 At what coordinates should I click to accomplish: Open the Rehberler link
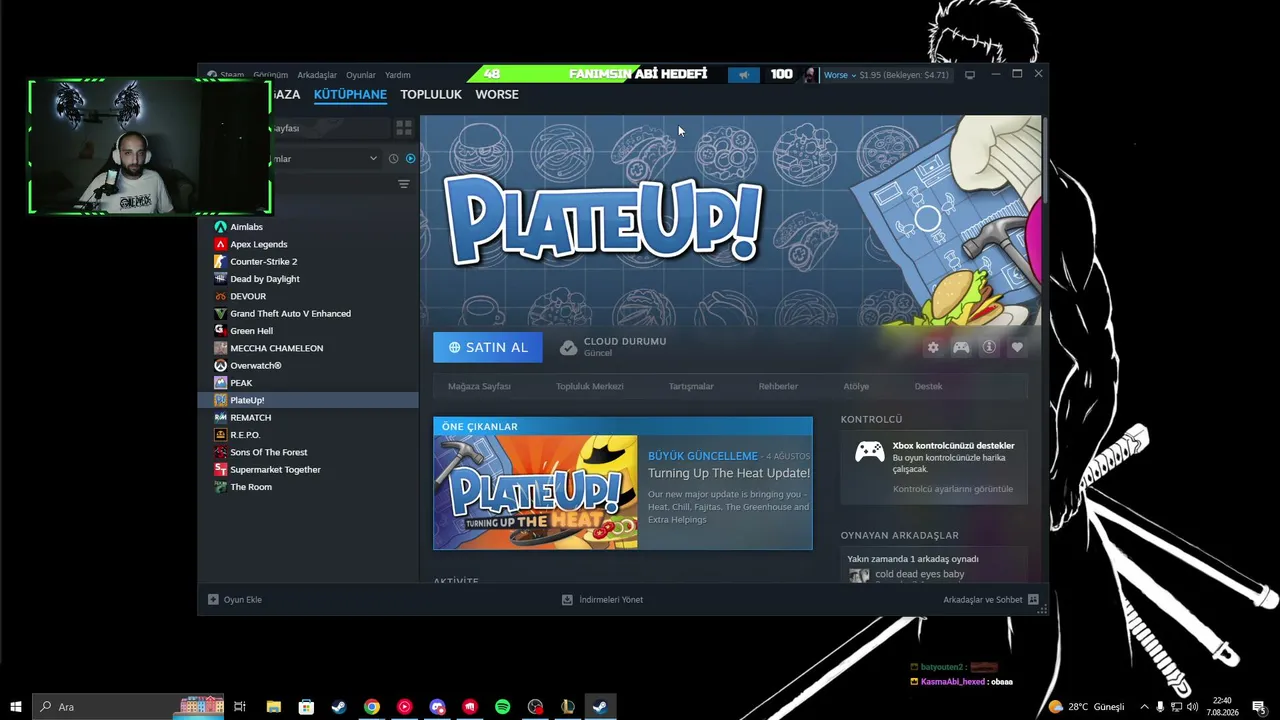click(778, 386)
